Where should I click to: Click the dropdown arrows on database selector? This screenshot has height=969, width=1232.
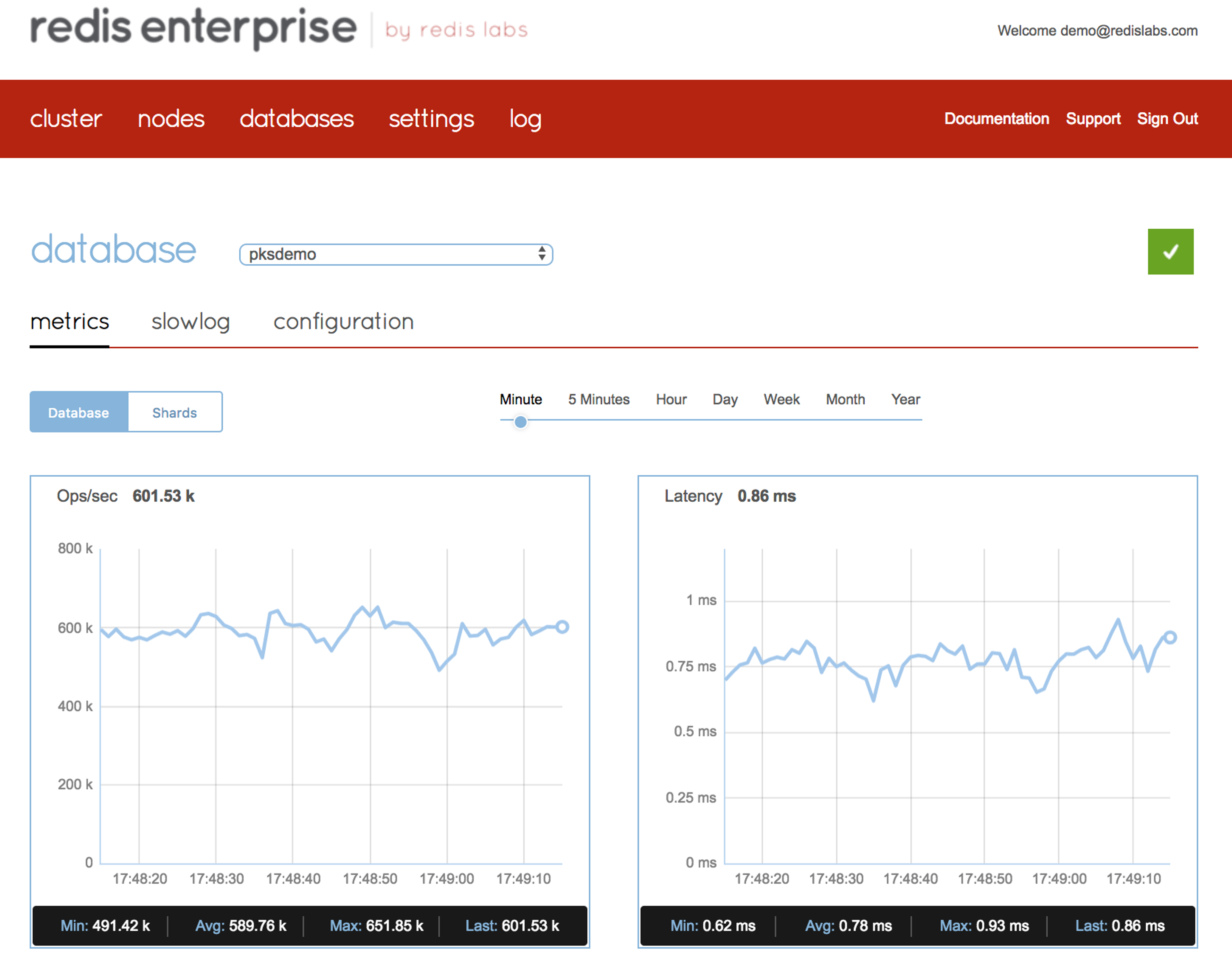pyautogui.click(x=542, y=254)
